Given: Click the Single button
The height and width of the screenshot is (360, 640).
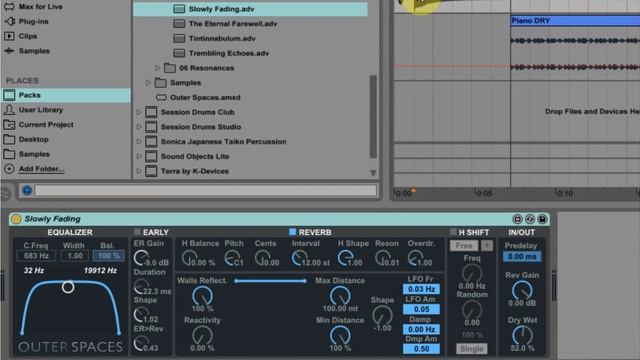Looking at the screenshot, I should [x=471, y=349].
